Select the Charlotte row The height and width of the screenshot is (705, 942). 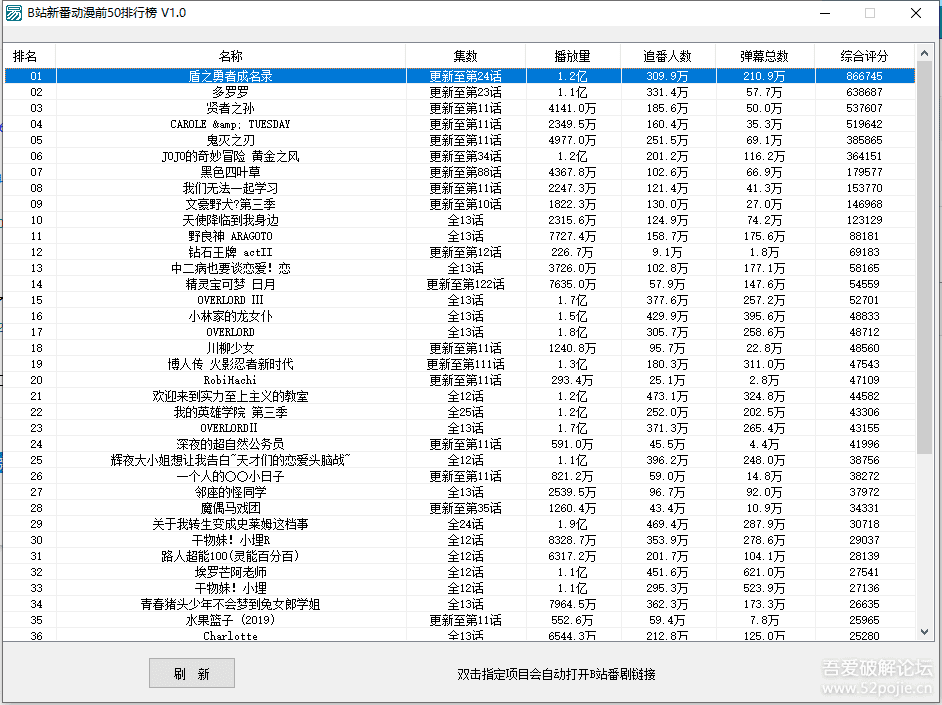[x=230, y=635]
